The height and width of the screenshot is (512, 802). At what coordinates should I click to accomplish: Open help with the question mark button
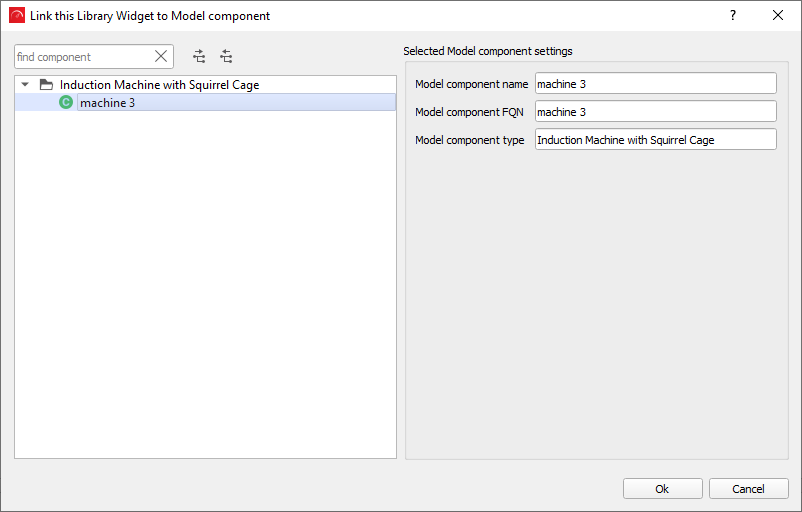[732, 16]
